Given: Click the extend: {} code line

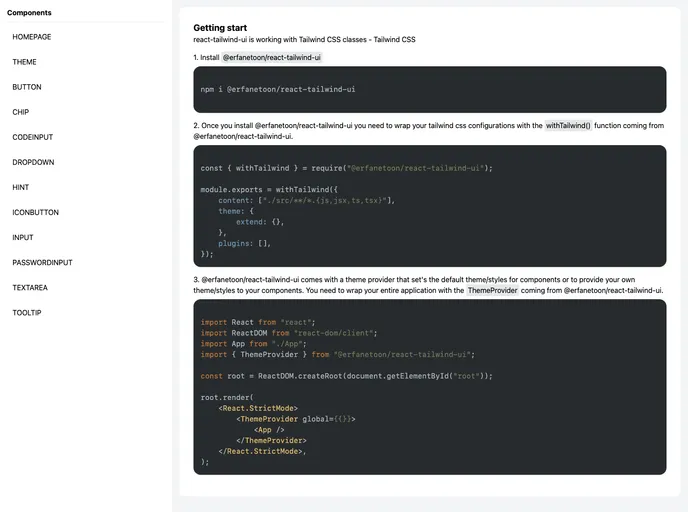Looking at the screenshot, I should click(260, 222).
